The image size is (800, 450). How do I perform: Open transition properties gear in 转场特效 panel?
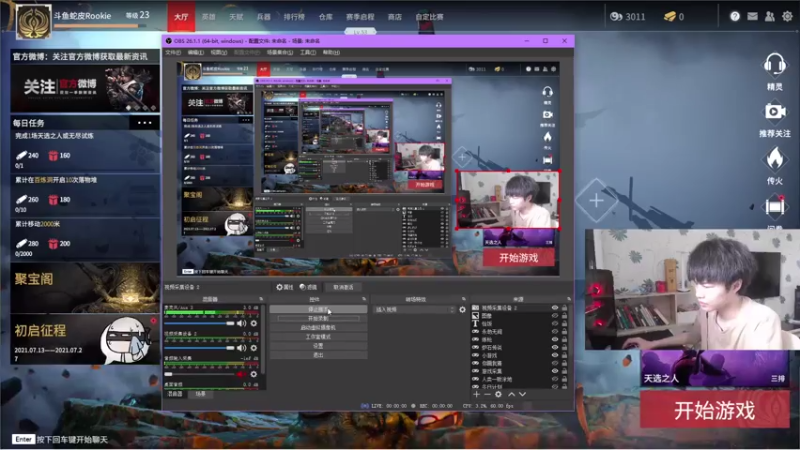(462, 310)
